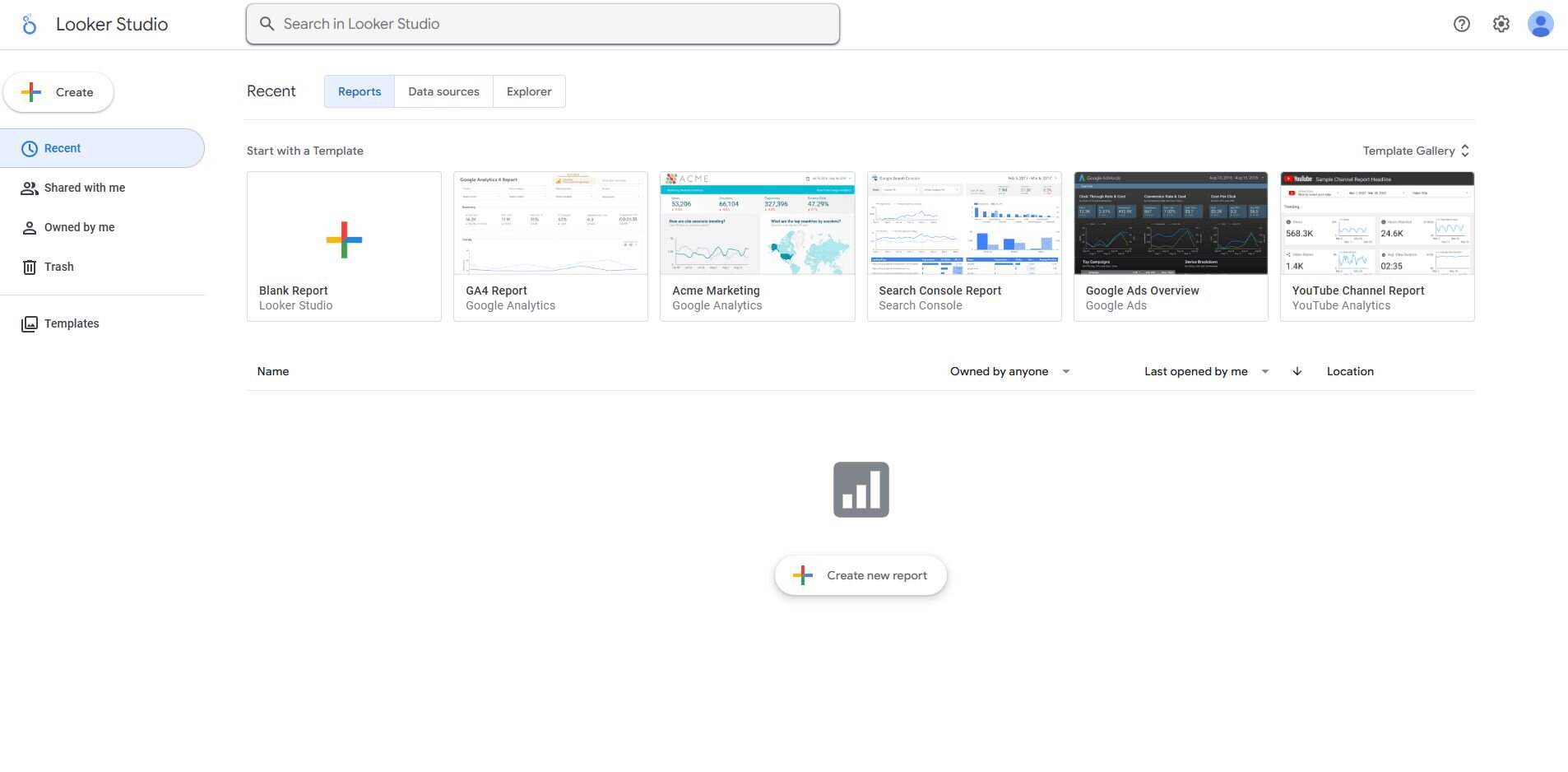Show reports Owned by me
1568x772 pixels.
click(79, 227)
